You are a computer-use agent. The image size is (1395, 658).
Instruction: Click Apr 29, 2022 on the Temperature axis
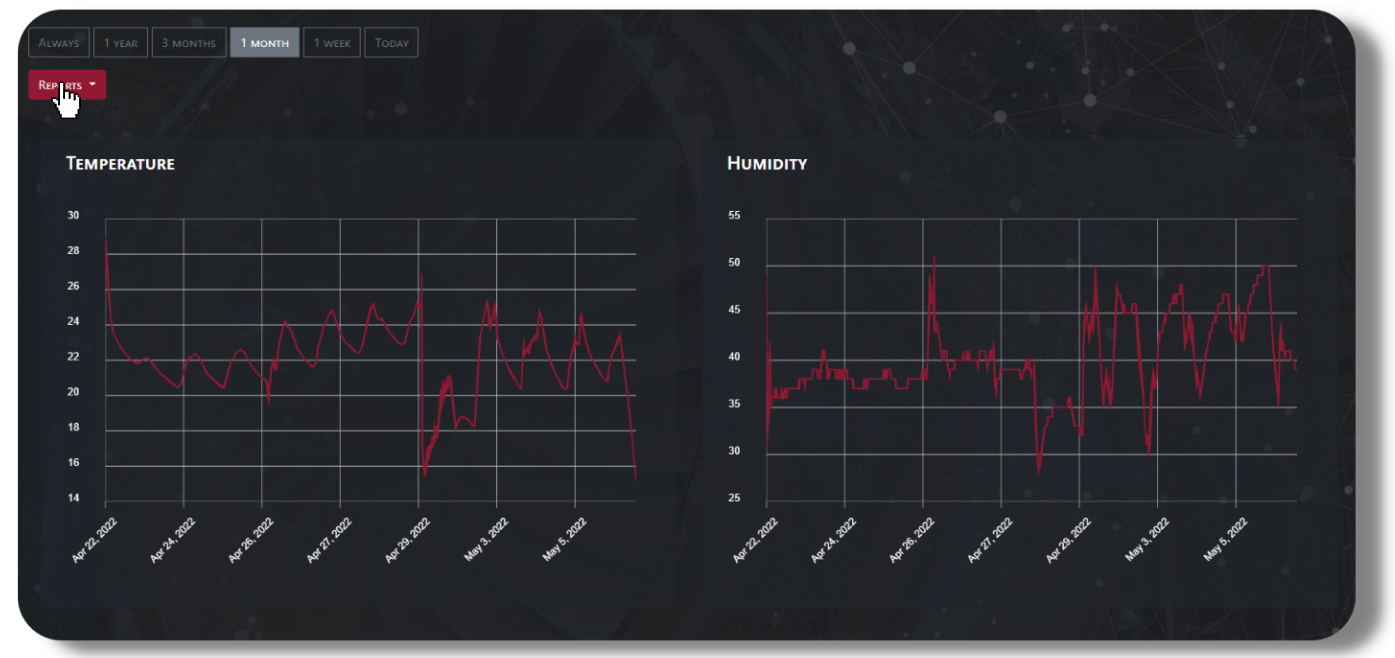407,540
